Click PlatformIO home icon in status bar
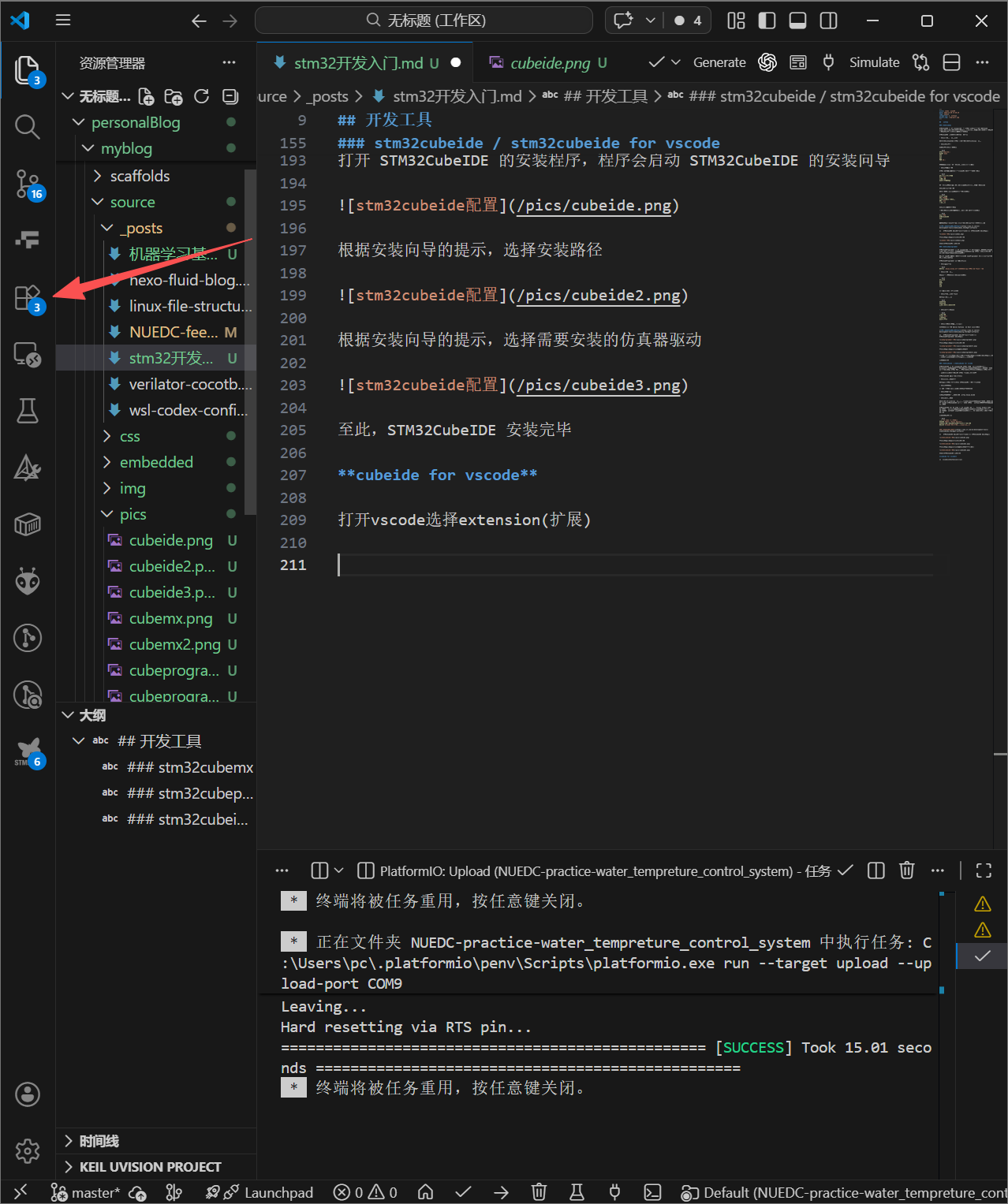This screenshot has width=1008, height=1204. pos(425,1192)
